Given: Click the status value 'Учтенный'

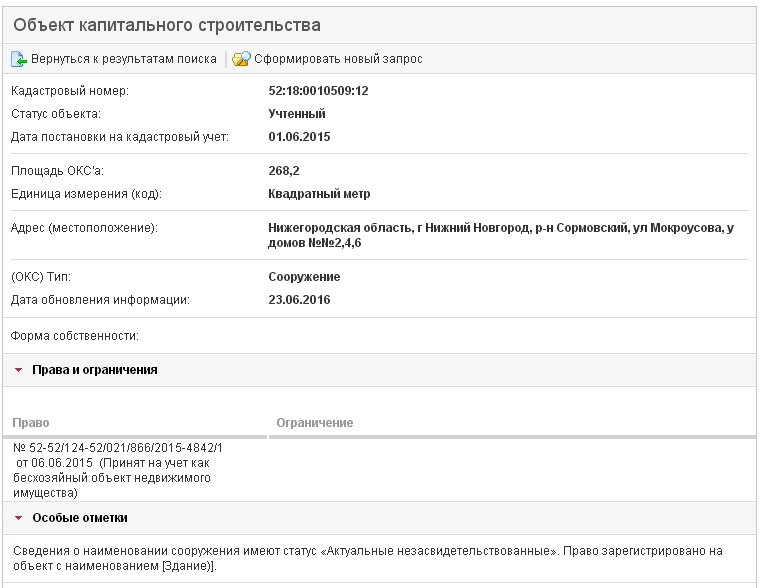Looking at the screenshot, I should click(297, 114).
